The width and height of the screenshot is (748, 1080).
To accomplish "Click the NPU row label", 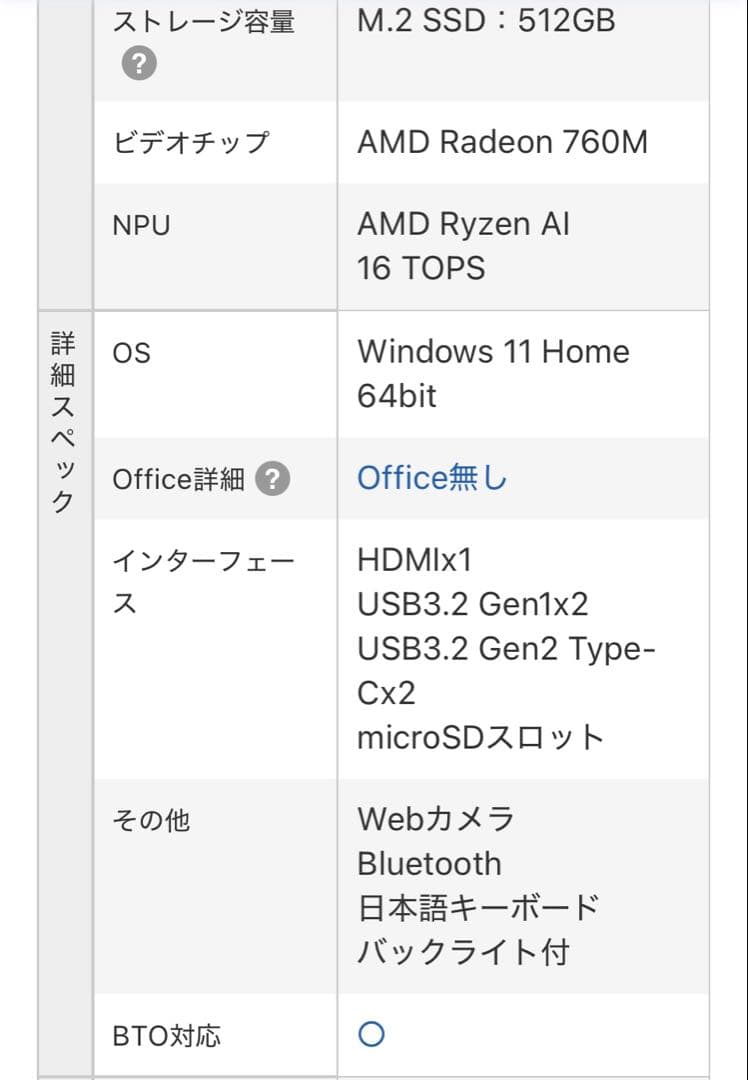I will [140, 224].
